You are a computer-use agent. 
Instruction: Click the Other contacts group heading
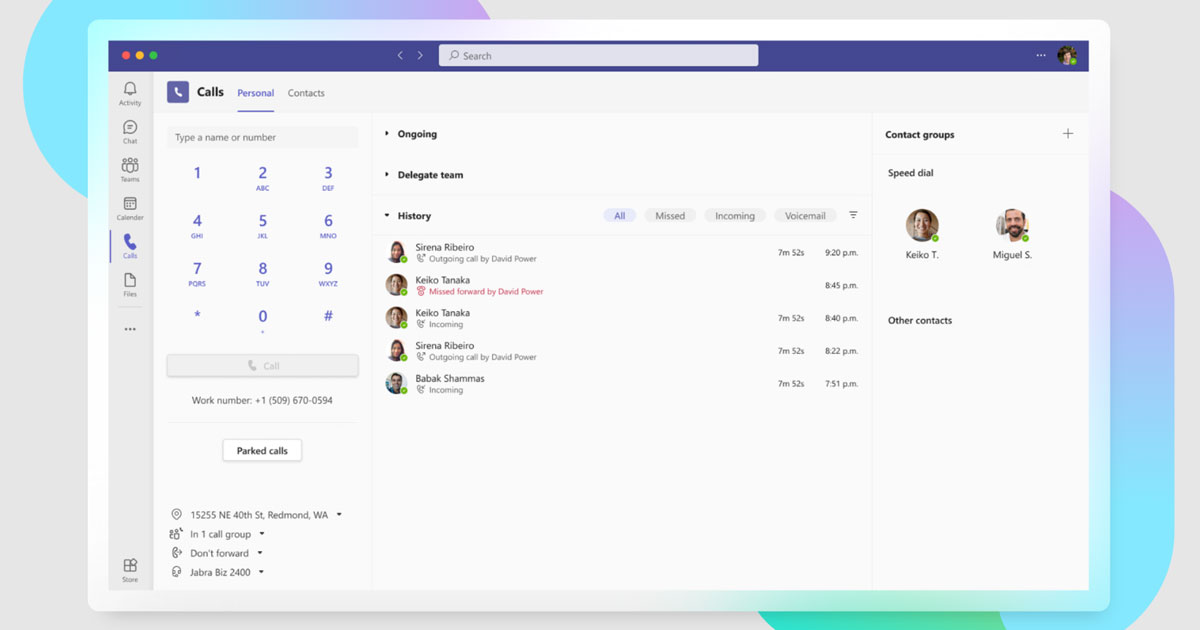point(920,321)
